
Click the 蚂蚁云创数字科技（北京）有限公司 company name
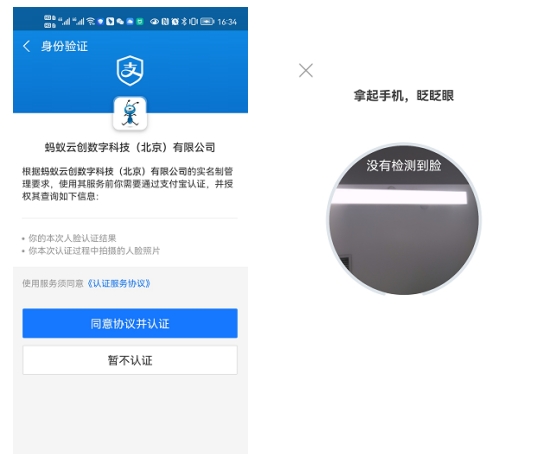(130, 147)
